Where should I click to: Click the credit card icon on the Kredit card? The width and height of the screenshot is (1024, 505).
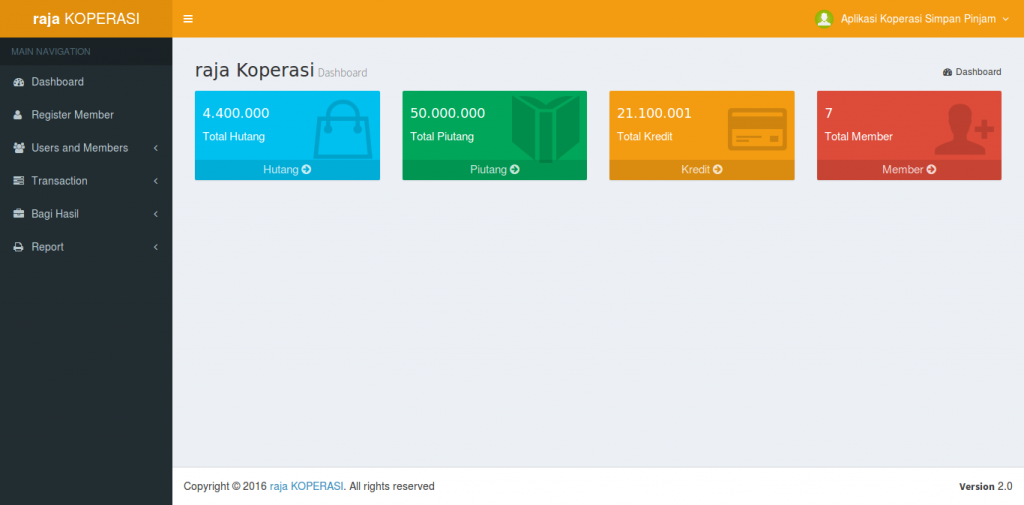[758, 129]
